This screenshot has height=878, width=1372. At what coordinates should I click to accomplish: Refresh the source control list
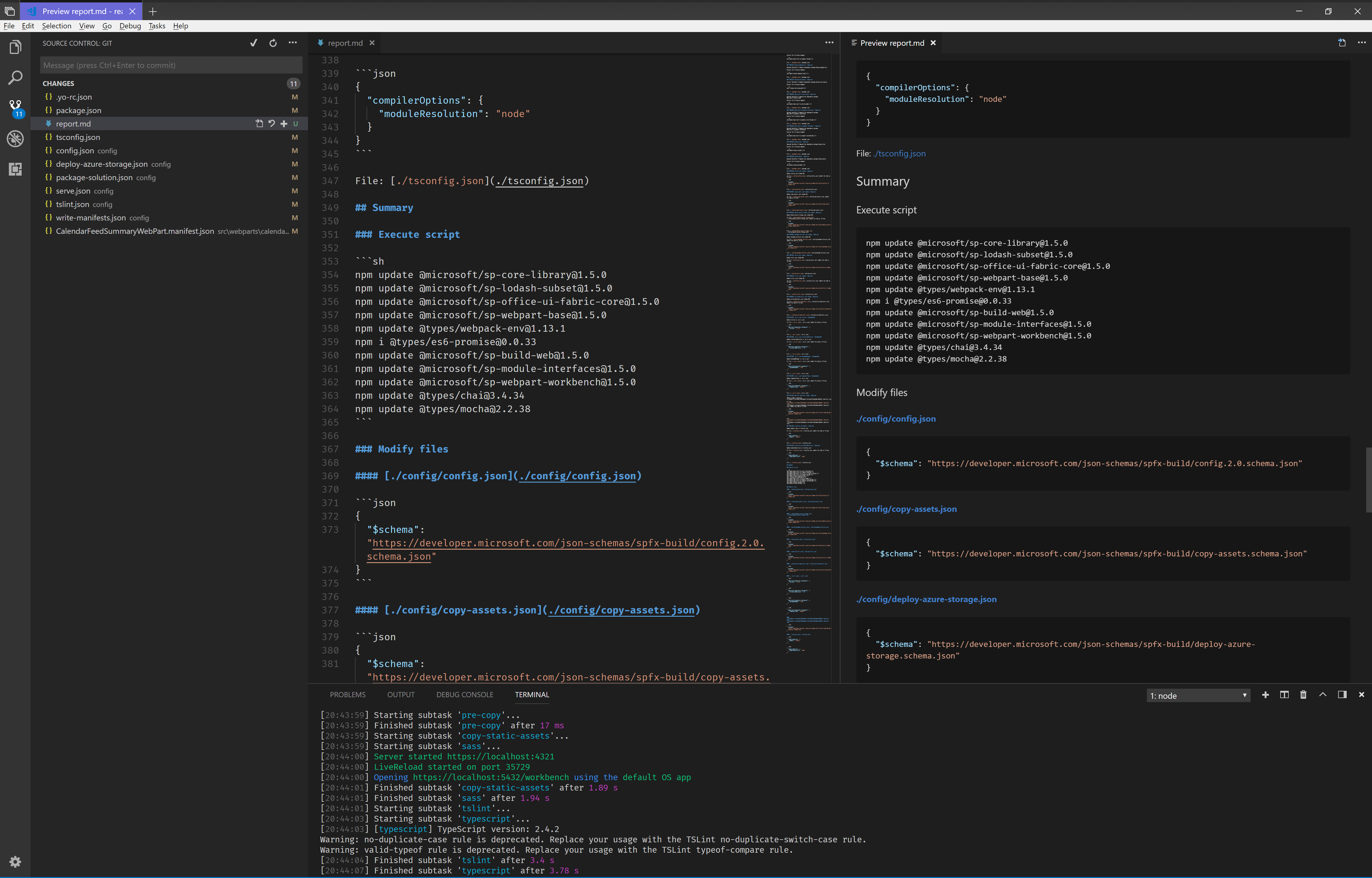coord(273,43)
